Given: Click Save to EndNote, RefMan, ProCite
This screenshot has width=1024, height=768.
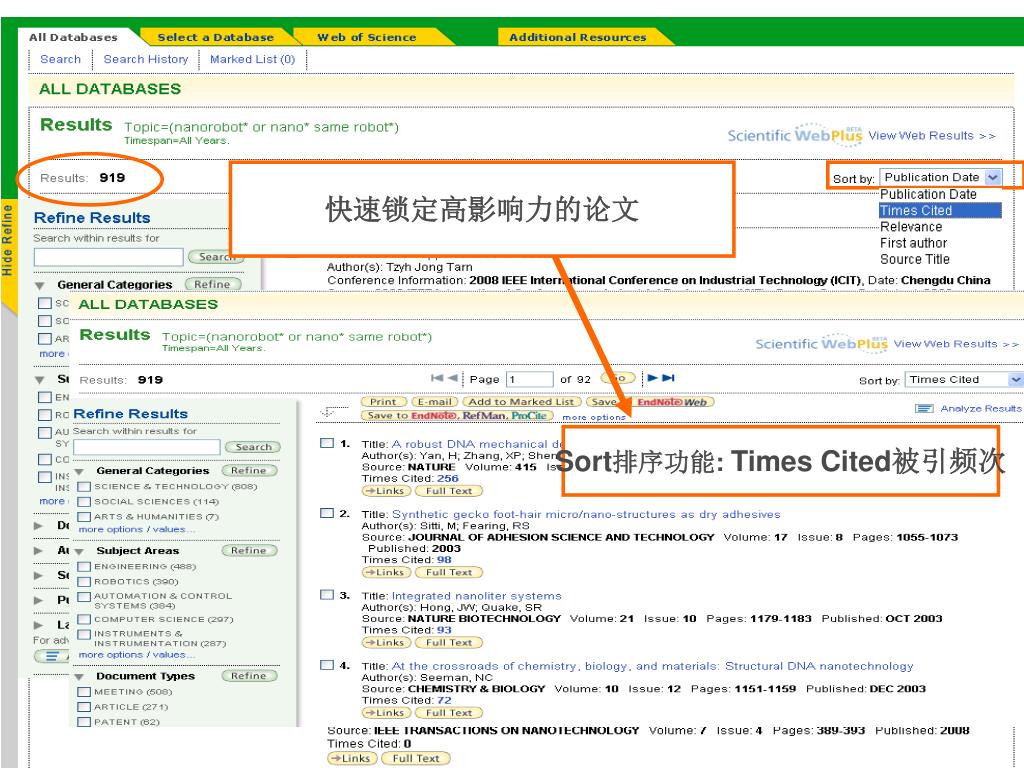Looking at the screenshot, I should 457,415.
